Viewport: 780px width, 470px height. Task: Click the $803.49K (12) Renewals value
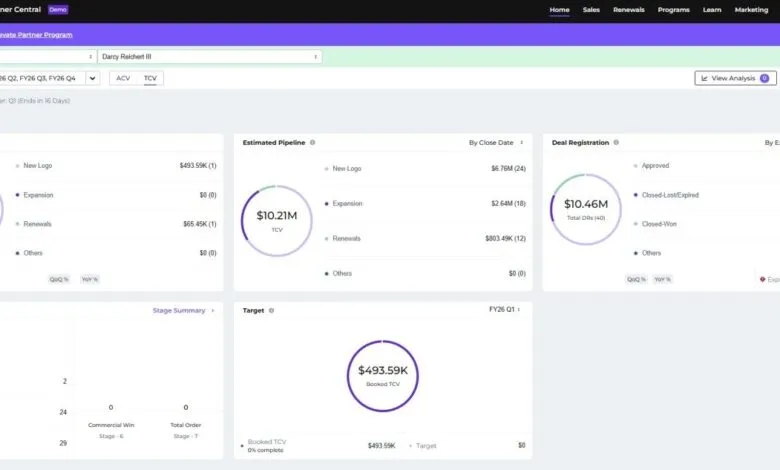505,238
